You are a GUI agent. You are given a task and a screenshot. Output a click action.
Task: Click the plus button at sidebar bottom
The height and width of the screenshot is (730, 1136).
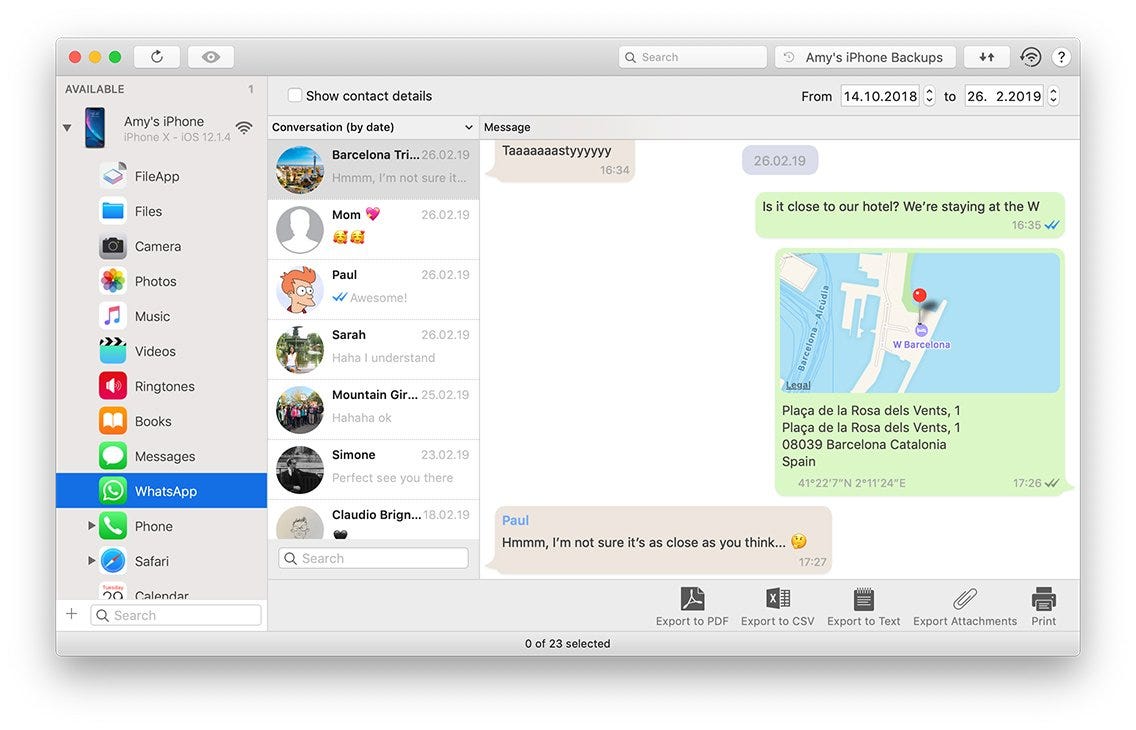72,614
